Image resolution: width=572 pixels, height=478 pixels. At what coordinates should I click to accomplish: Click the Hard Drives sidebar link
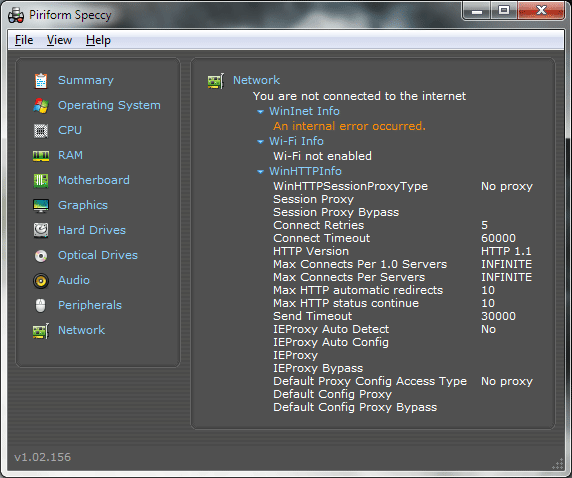point(92,230)
